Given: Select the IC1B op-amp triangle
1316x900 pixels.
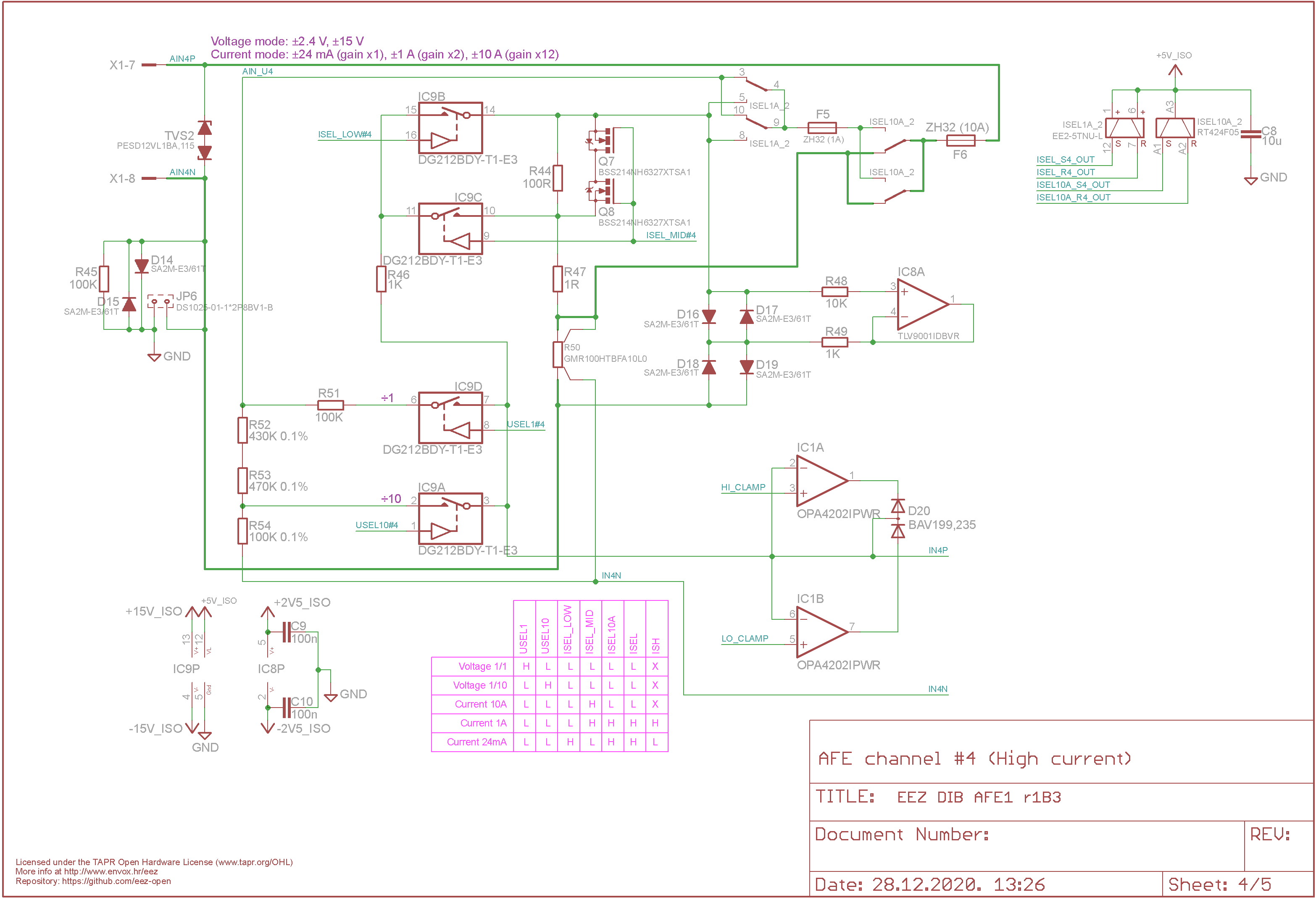Looking at the screenshot, I should 822,632.
